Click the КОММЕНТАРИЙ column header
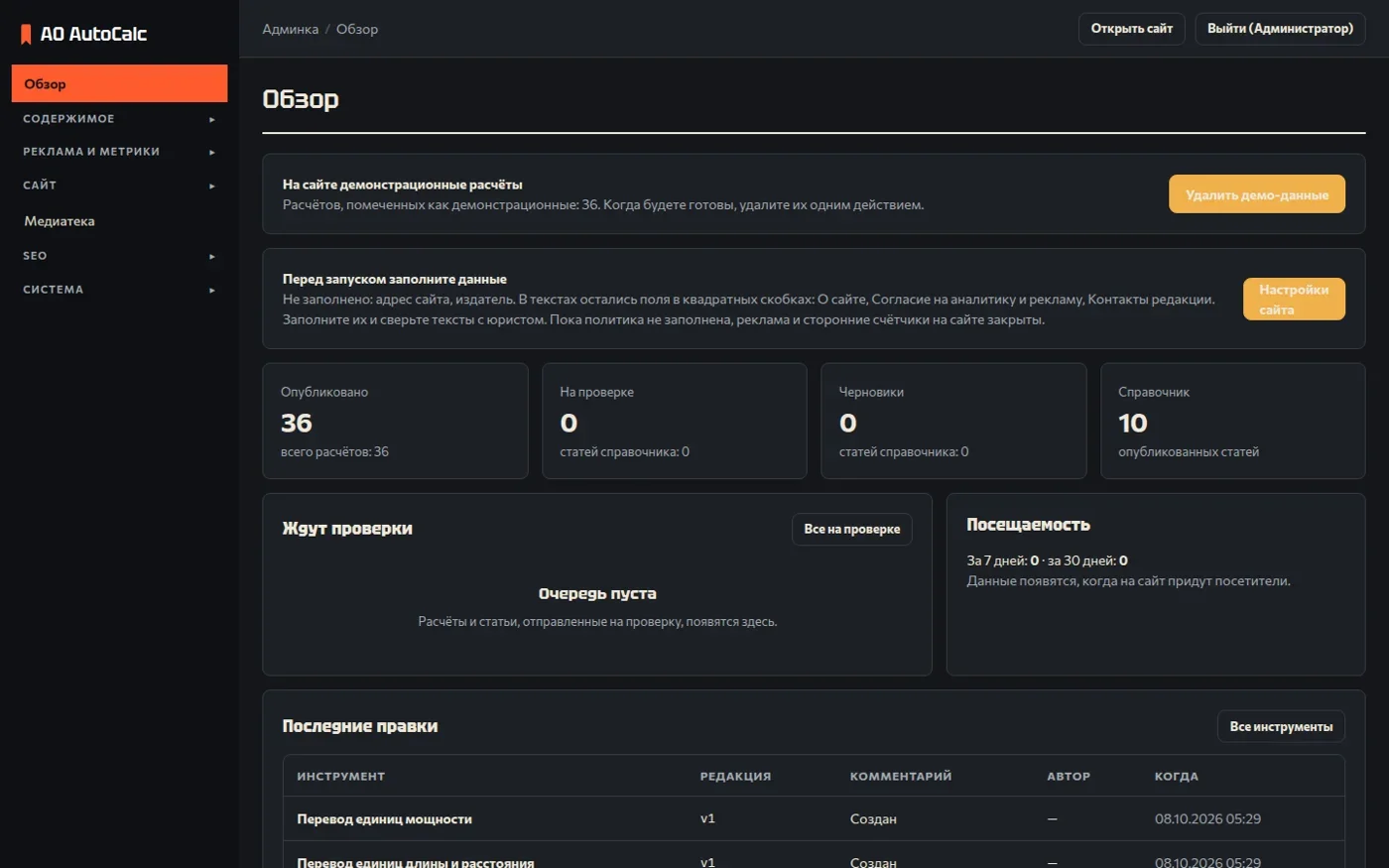The height and width of the screenshot is (868, 1389). pyautogui.click(x=901, y=777)
